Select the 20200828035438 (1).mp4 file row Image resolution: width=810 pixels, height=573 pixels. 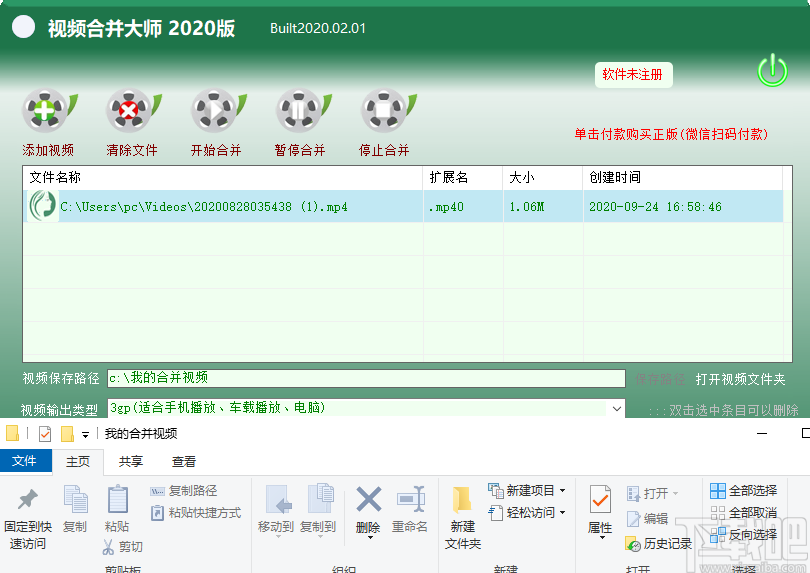pyautogui.click(x=403, y=207)
